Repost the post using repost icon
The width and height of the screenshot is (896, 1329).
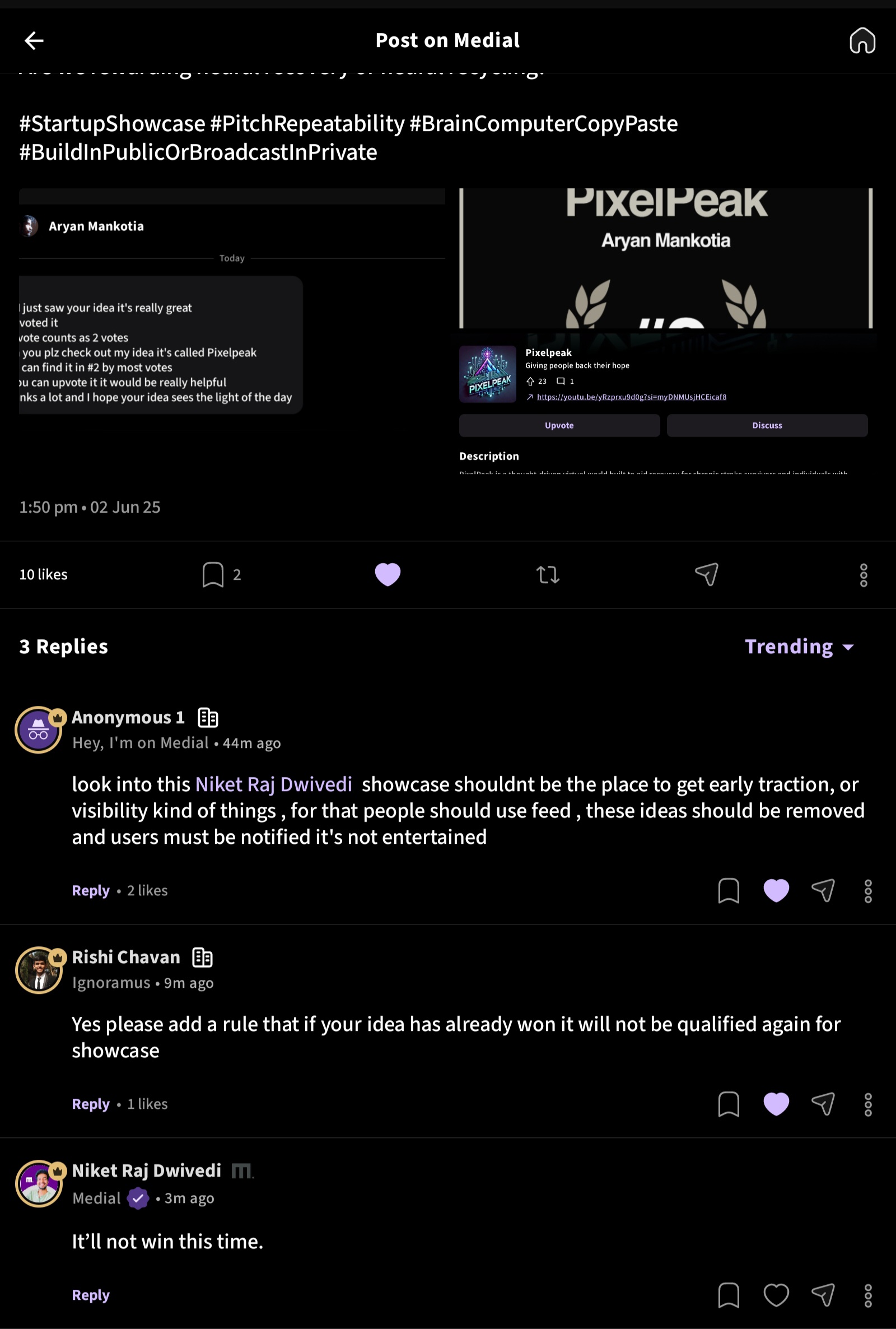548,574
